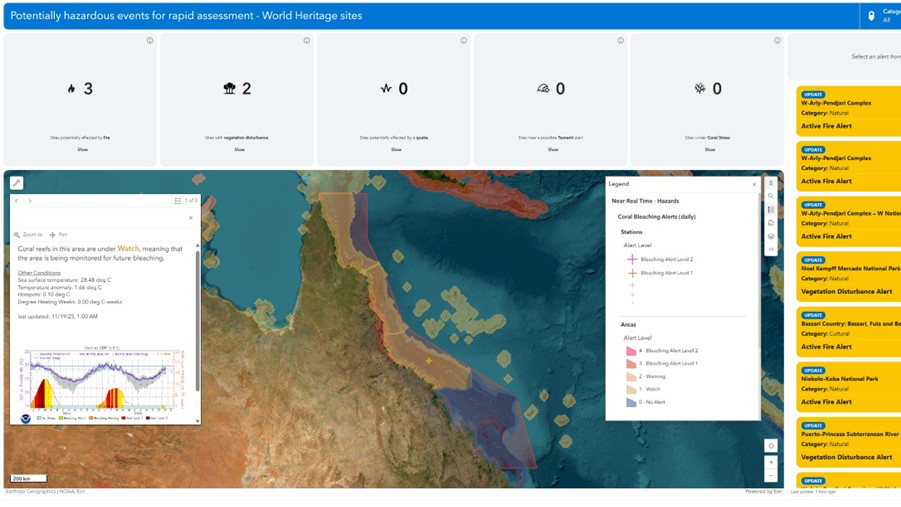Viewport: 901px width, 507px height.
Task: Find my location on the map
Action: [x=771, y=445]
